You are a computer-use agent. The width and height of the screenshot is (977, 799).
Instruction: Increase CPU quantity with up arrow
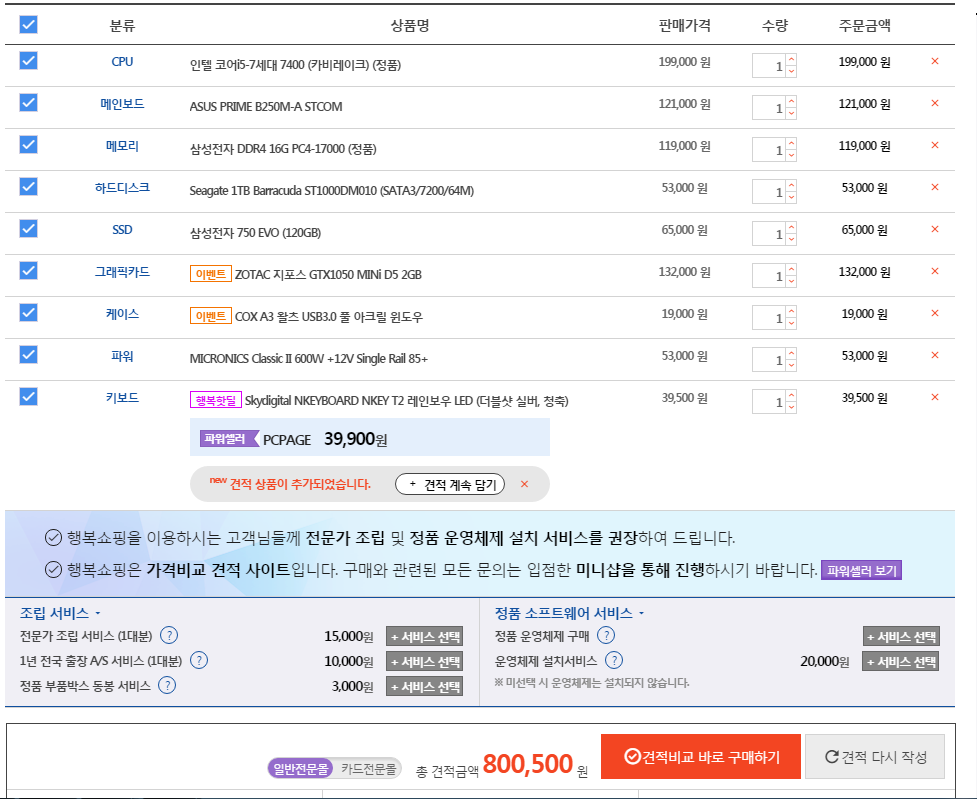(791, 60)
